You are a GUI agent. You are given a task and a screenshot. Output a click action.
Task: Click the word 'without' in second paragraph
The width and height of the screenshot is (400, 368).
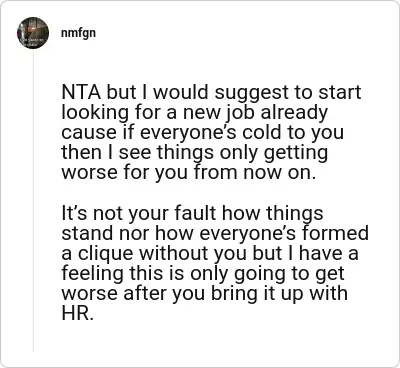174,253
